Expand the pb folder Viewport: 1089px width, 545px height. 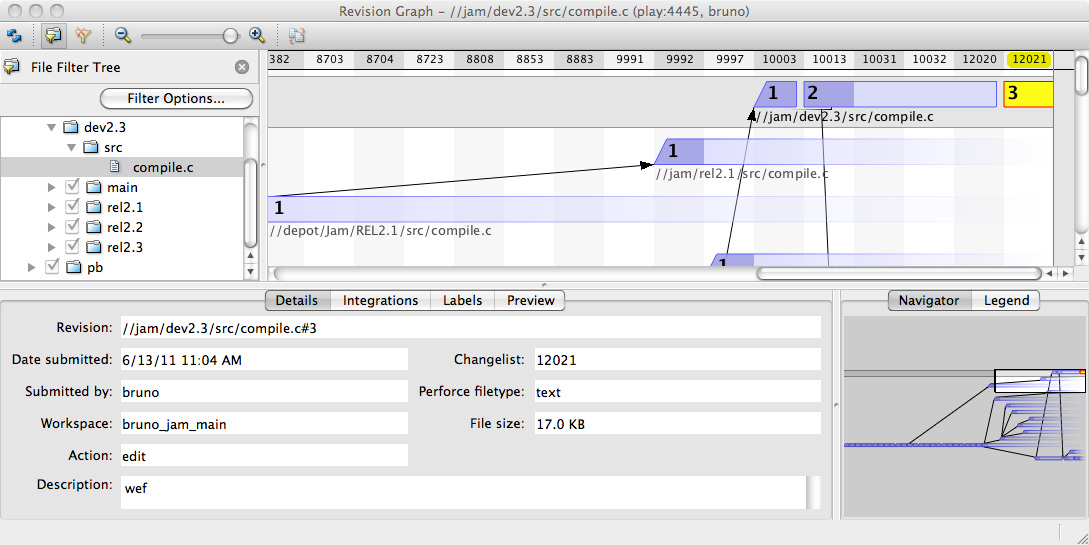pos(31,267)
